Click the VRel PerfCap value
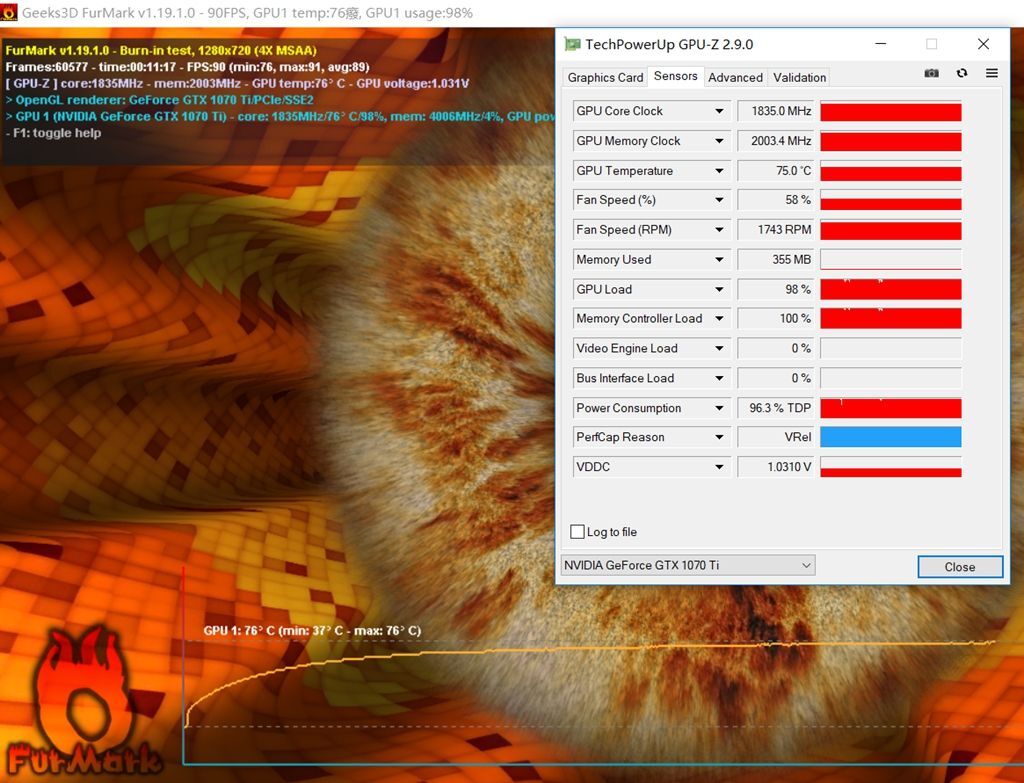 [x=776, y=438]
